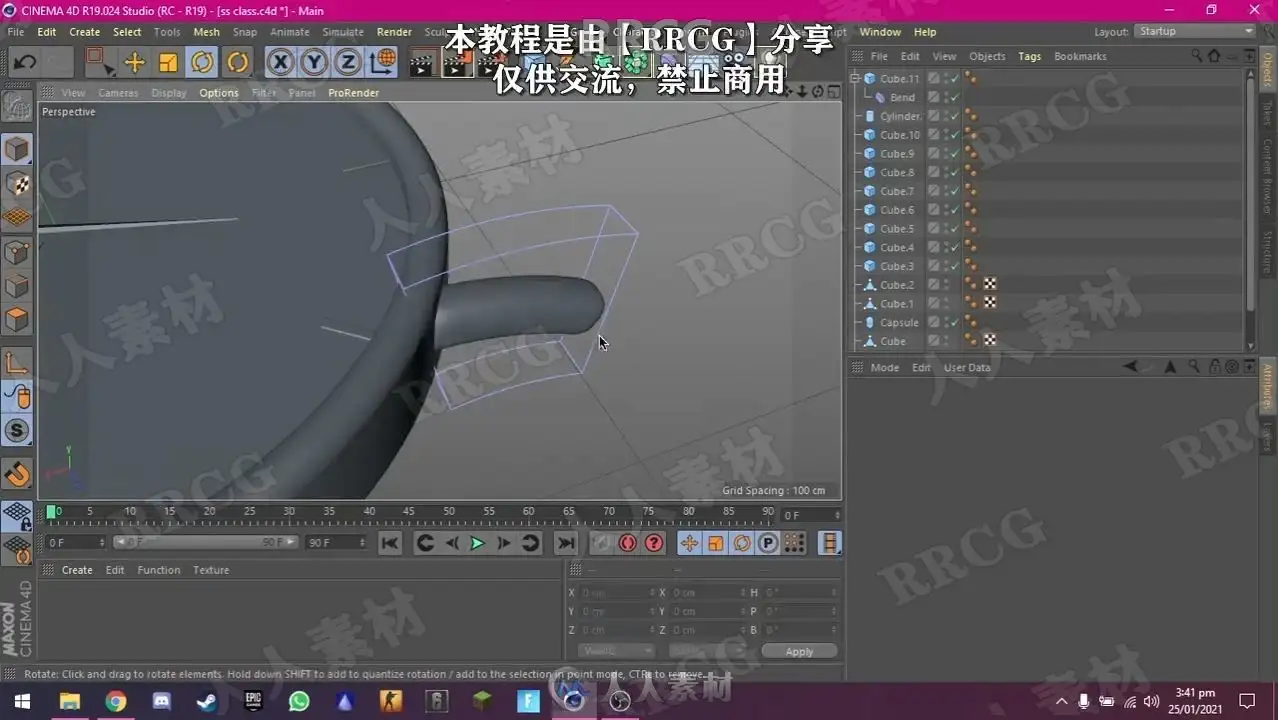Toggle Position keyframe recording icon
Image resolution: width=1278 pixels, height=720 pixels.
689,543
